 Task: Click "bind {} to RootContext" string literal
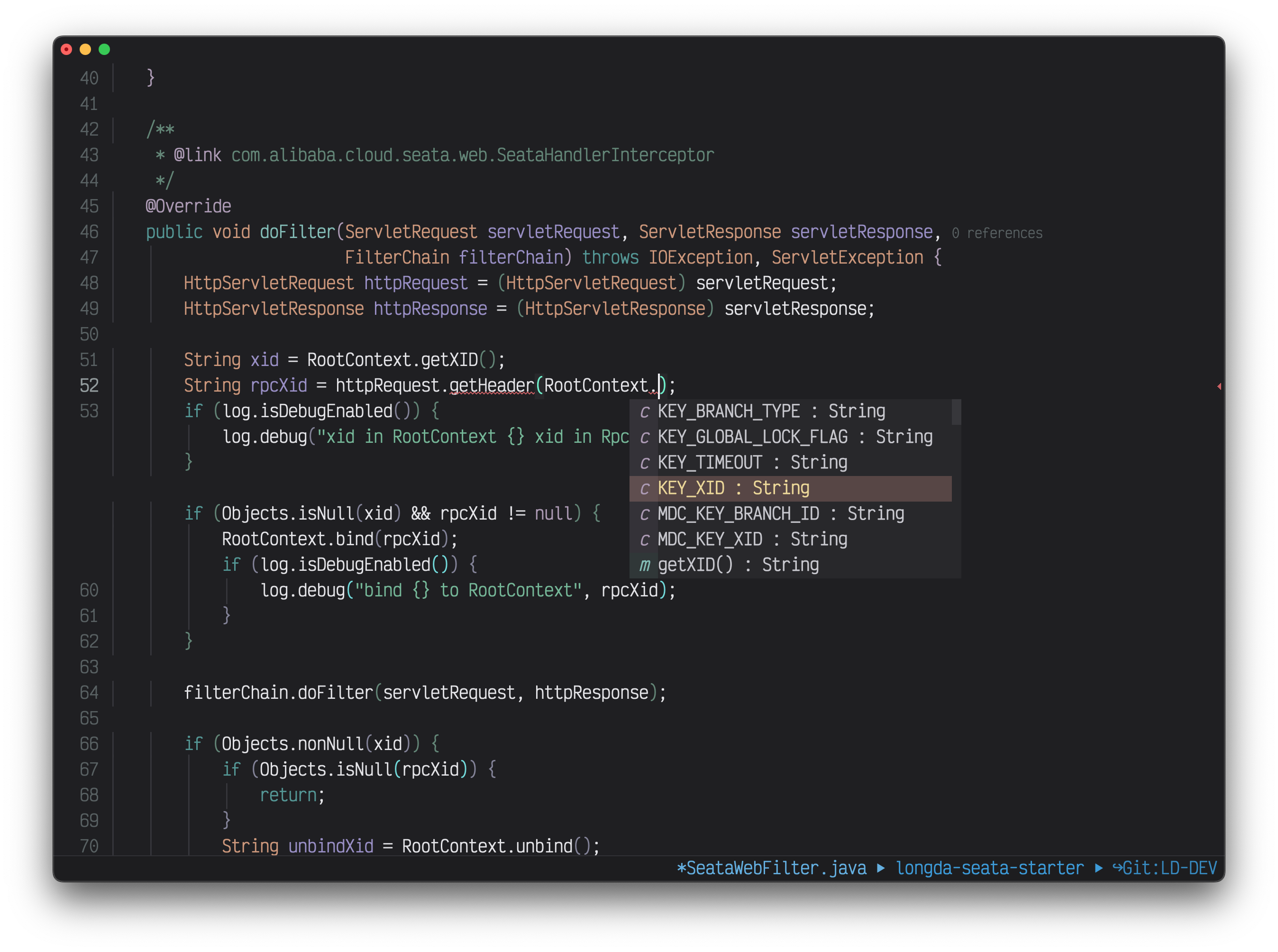coord(467,591)
